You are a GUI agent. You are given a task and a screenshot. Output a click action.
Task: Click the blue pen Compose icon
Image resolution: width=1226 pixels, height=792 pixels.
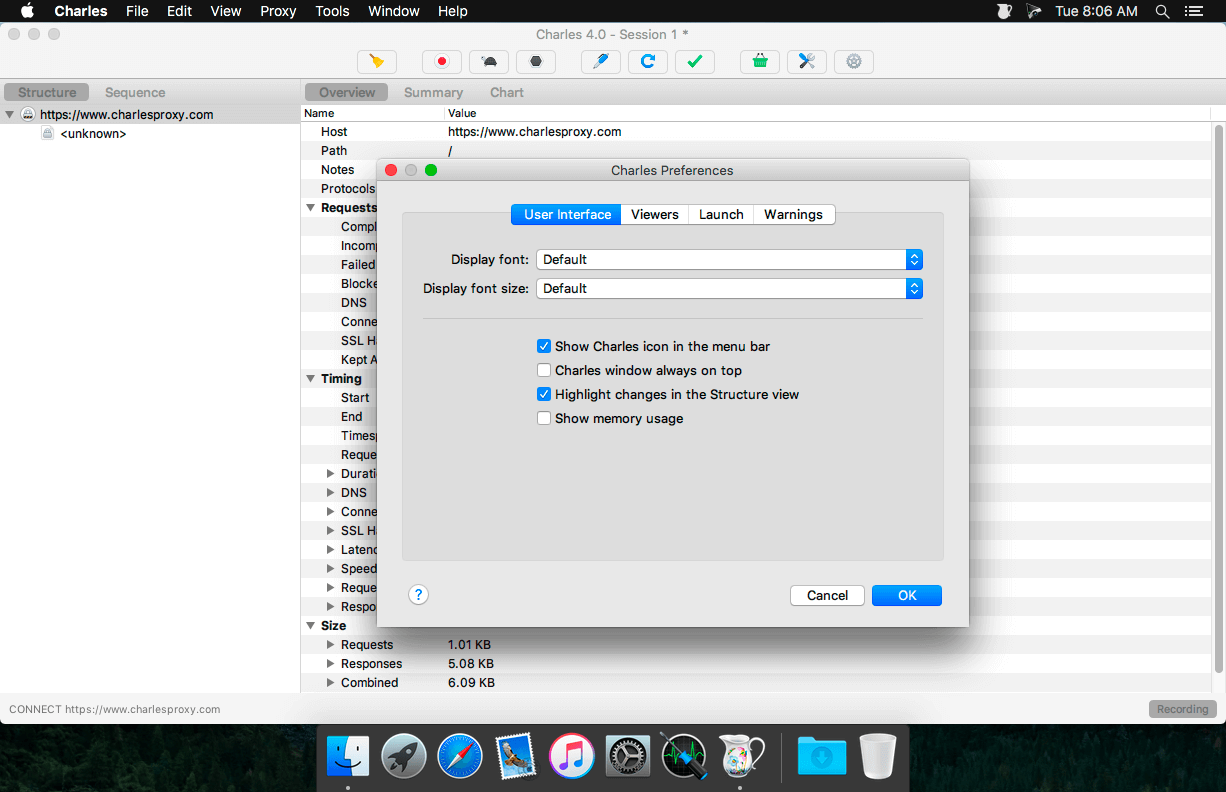pos(601,62)
